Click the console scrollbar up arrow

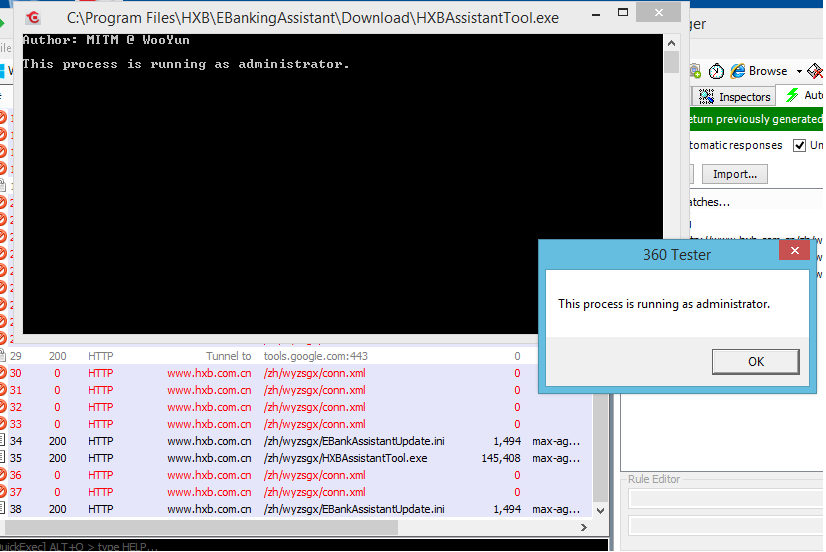[671, 43]
